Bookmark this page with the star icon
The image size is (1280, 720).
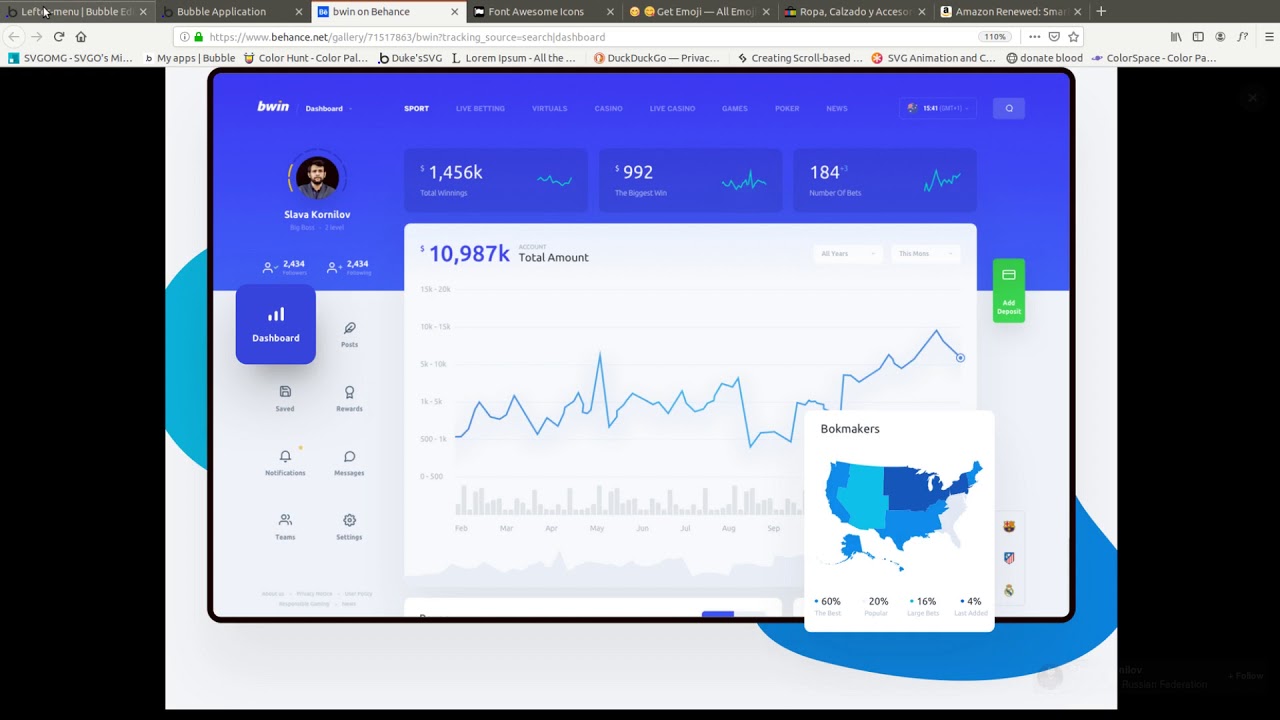point(1073,37)
